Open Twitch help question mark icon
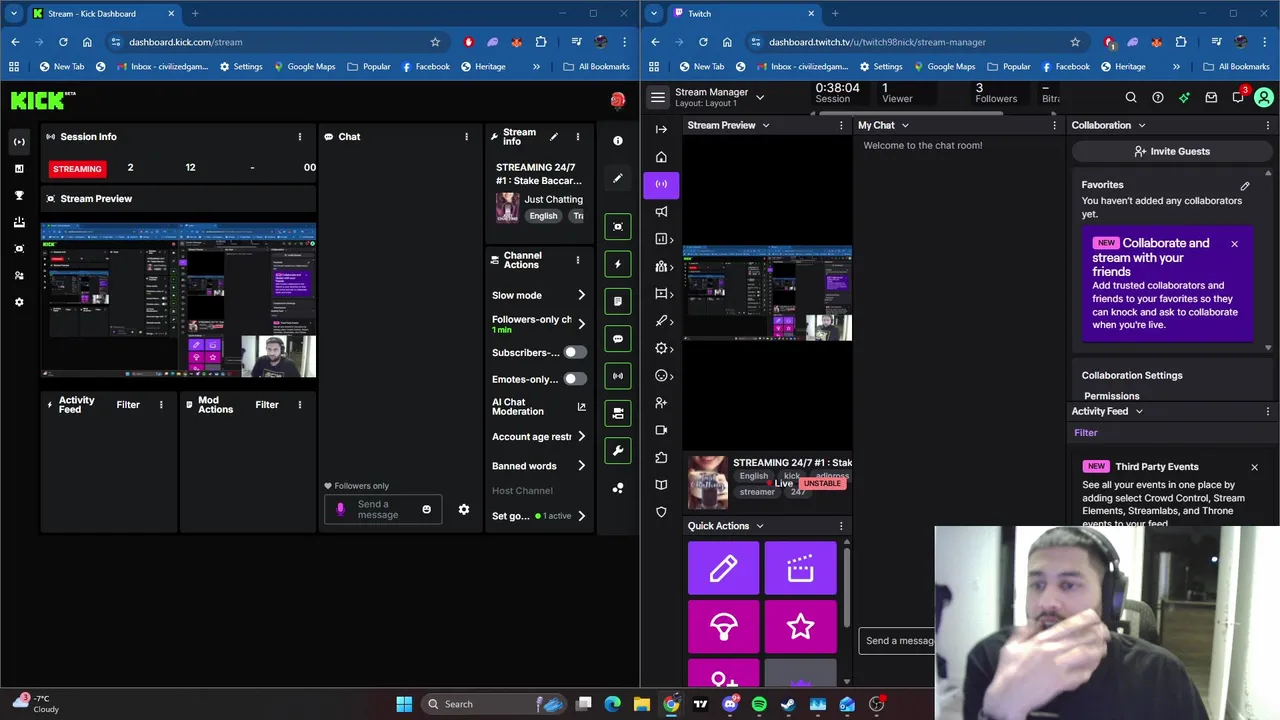This screenshot has width=1280, height=720. pyautogui.click(x=1158, y=98)
